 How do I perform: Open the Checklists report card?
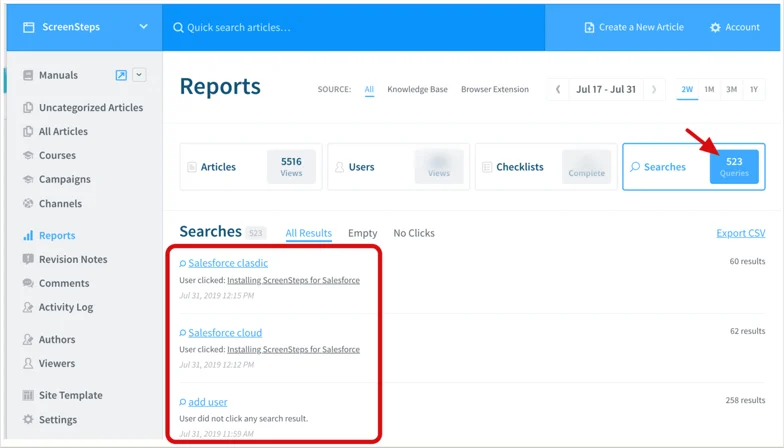[x=546, y=167]
